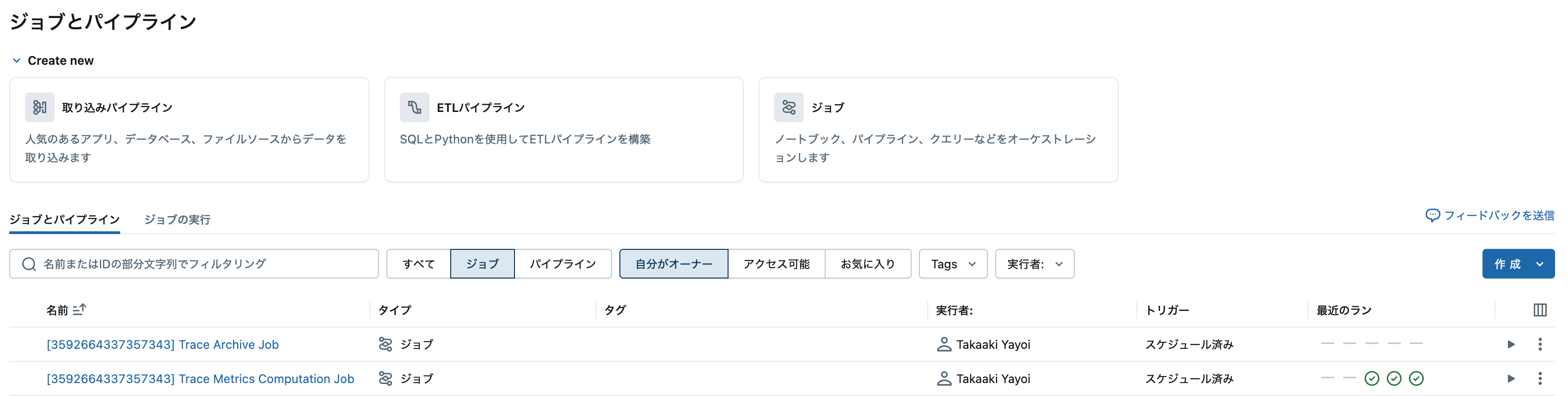Run the Trace Metrics Computation Job via play icon
The height and width of the screenshot is (396, 1568).
[1511, 378]
